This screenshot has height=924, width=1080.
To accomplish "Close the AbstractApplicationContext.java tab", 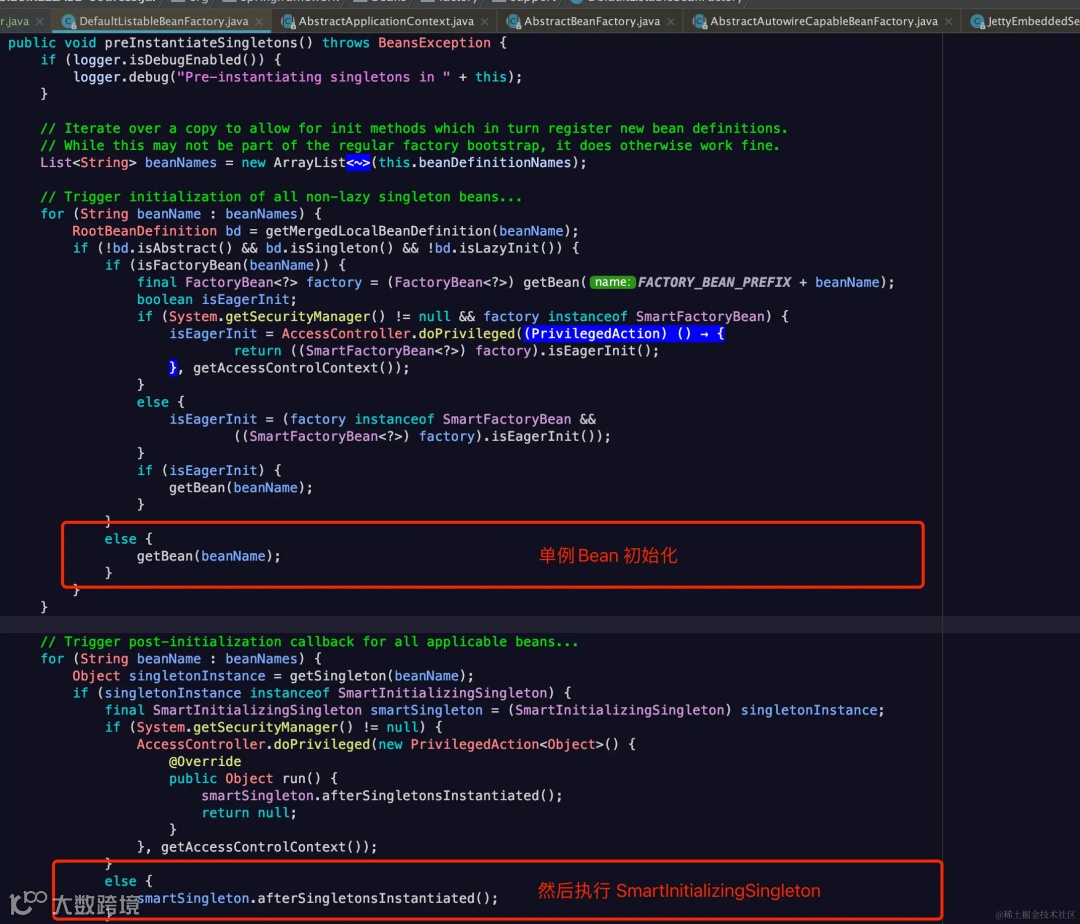I will coord(484,21).
